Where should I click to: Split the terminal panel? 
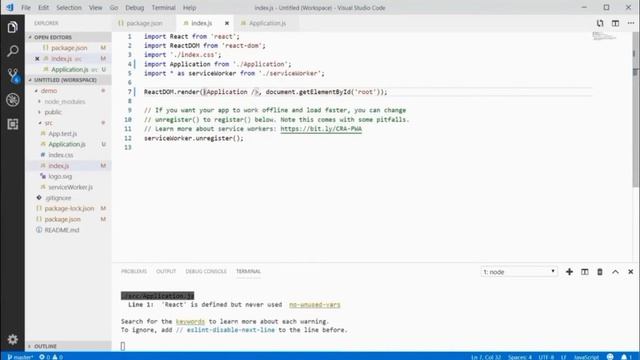click(584, 272)
